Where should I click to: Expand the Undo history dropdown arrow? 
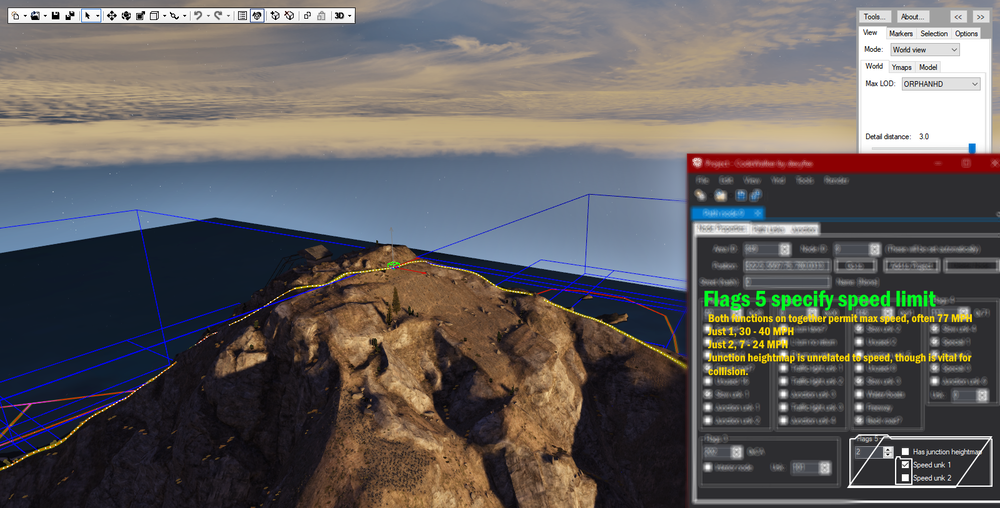[x=208, y=16]
